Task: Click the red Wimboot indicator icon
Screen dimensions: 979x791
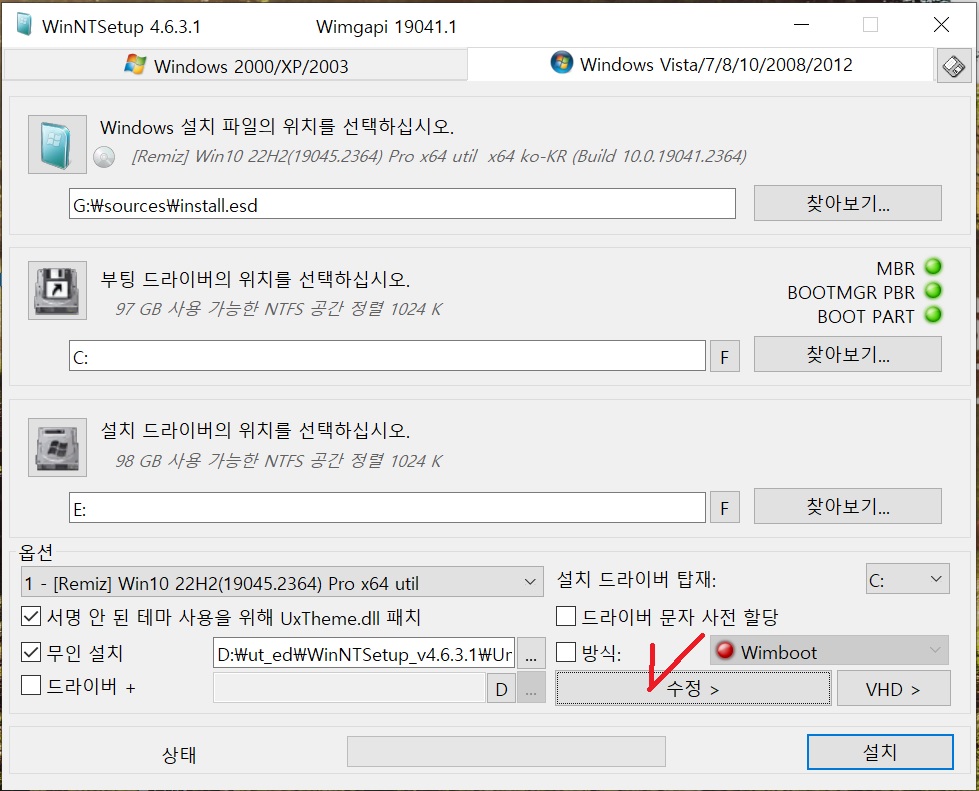Action: (725, 651)
